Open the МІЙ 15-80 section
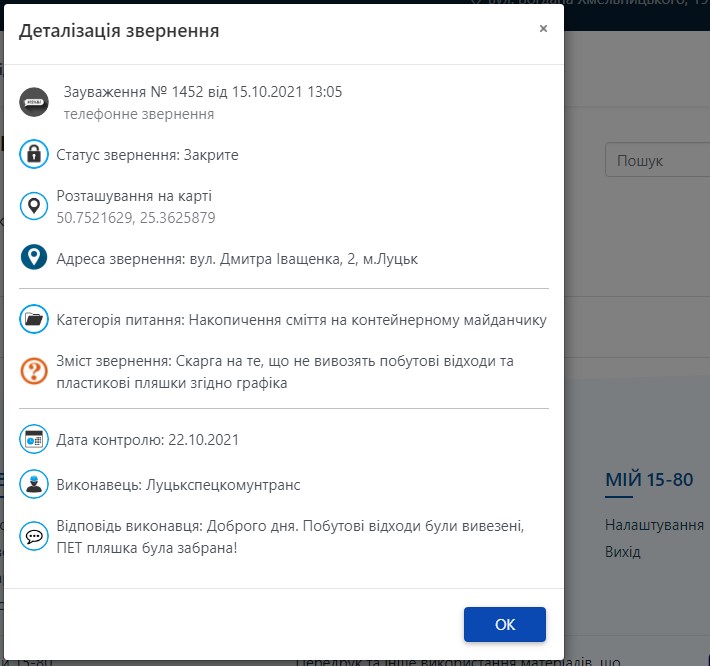Viewport: 710px width, 666px height. point(648,480)
